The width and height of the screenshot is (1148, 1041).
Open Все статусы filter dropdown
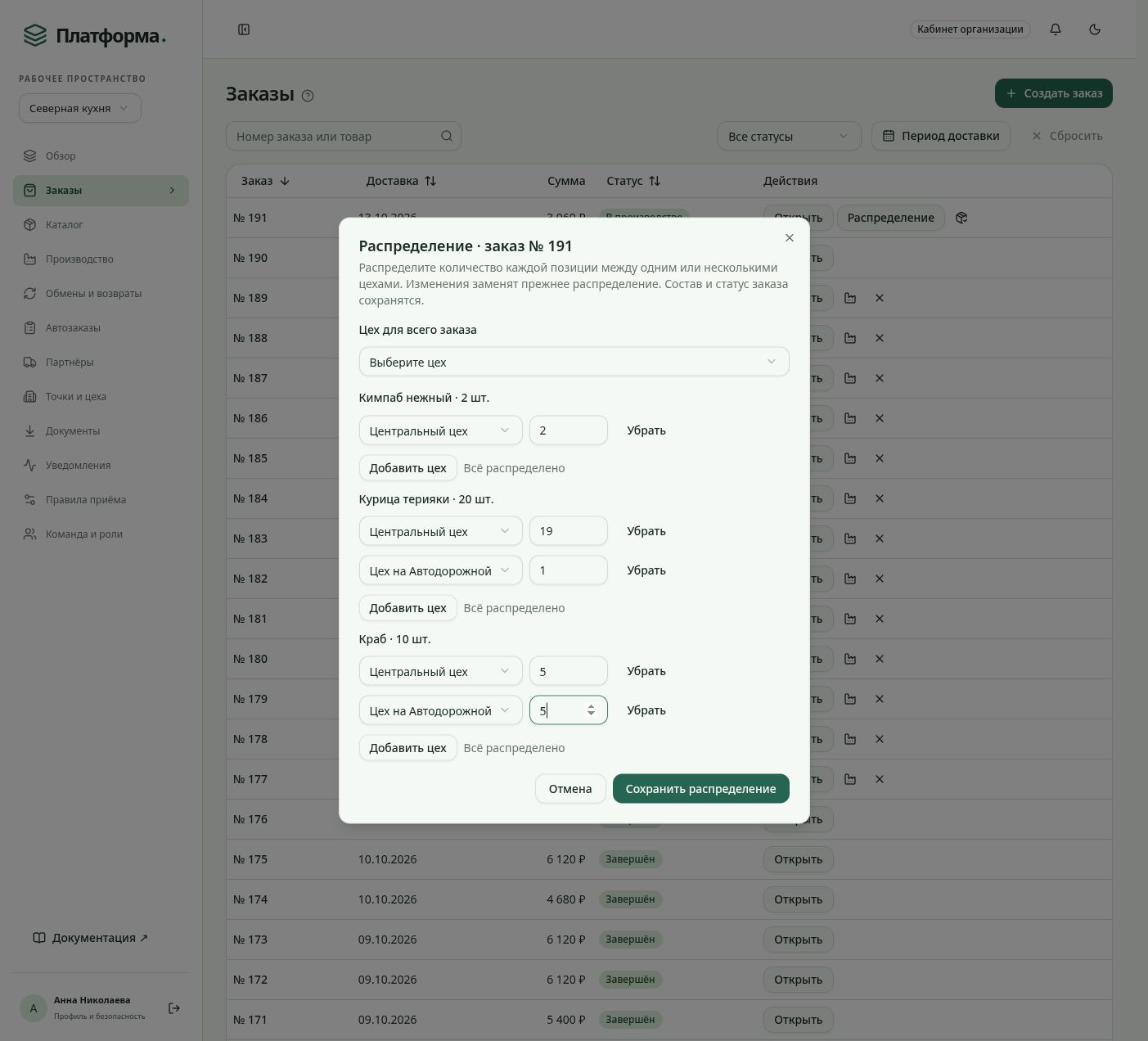click(789, 136)
